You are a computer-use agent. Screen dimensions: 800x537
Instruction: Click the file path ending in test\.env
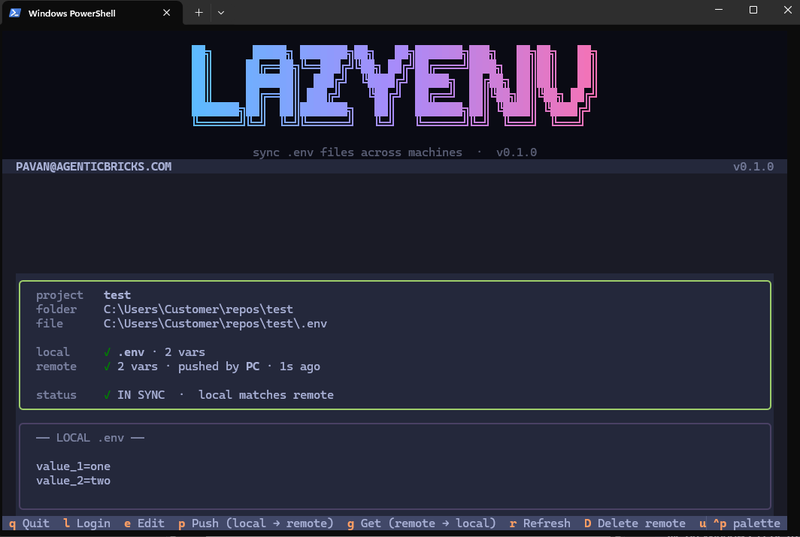point(215,324)
